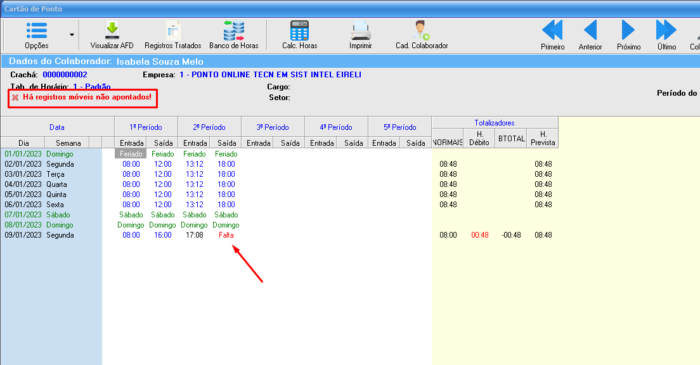Viewport: 700px width, 365px height.
Task: Click the highlighted Feriado cell on 01/01/2023
Action: (131, 154)
